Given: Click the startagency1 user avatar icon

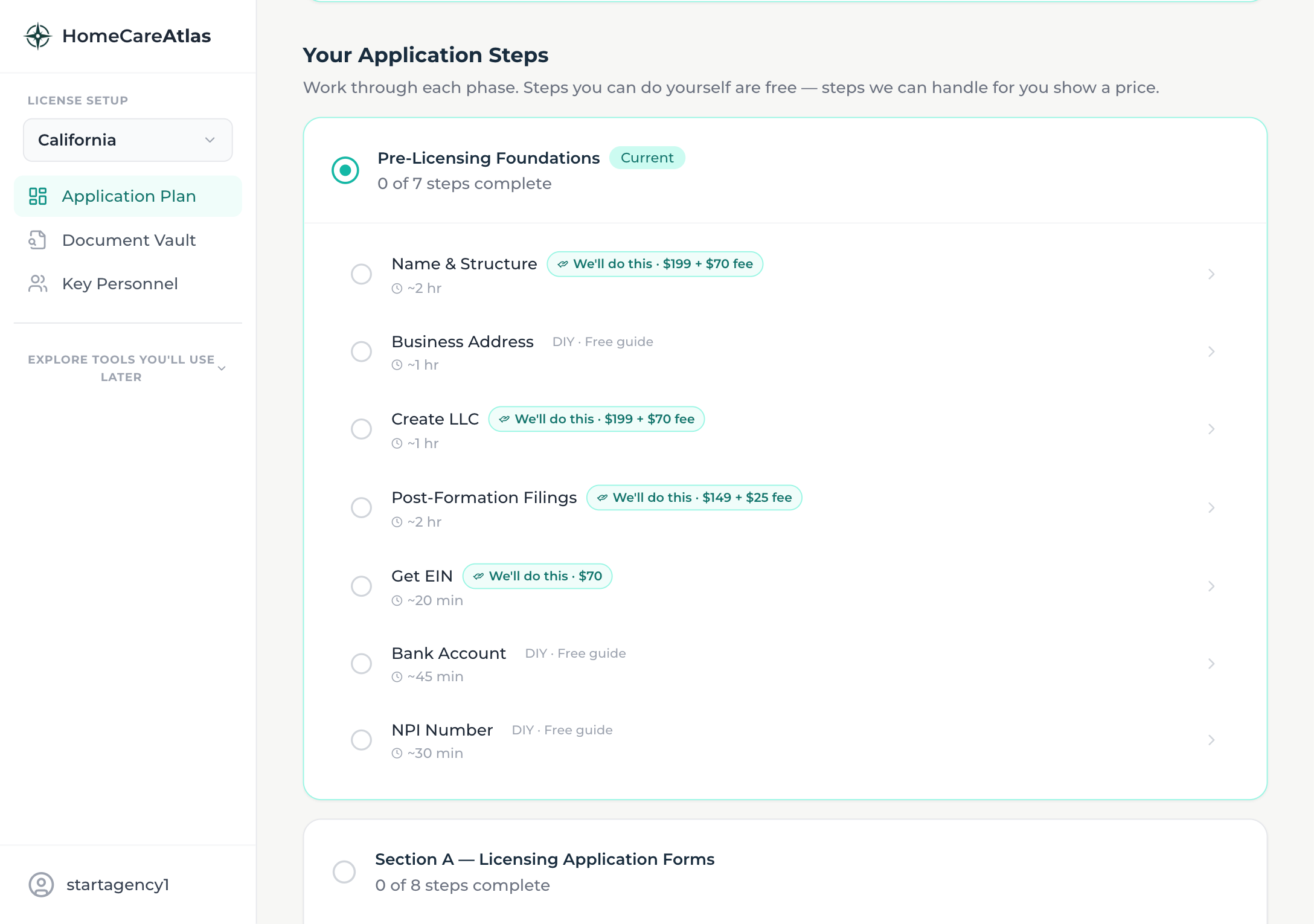Looking at the screenshot, I should [41, 885].
